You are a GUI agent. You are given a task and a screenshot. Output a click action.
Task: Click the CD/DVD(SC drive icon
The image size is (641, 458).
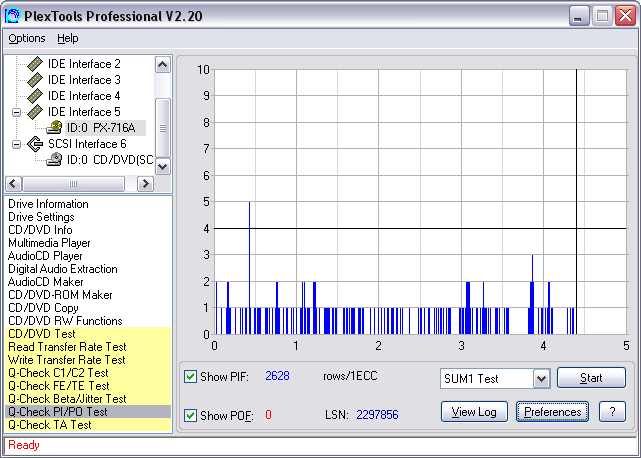click(54, 159)
